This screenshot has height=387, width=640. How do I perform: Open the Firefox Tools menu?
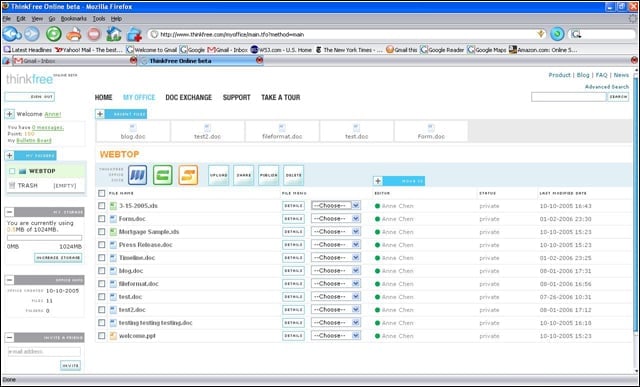coord(99,19)
